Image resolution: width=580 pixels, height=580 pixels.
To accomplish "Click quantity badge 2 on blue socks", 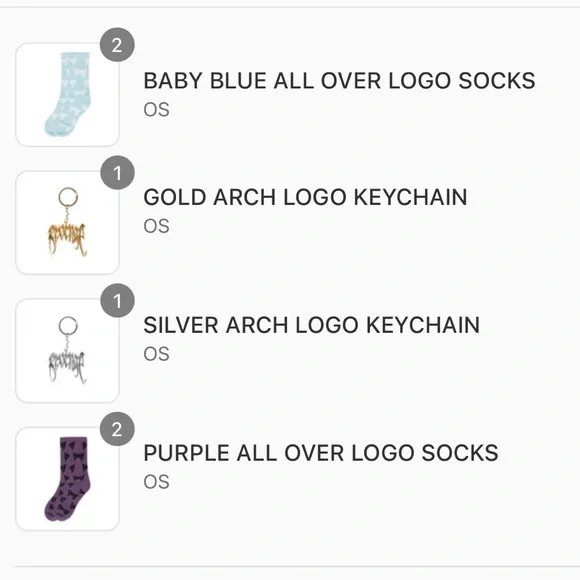I will (x=117, y=45).
